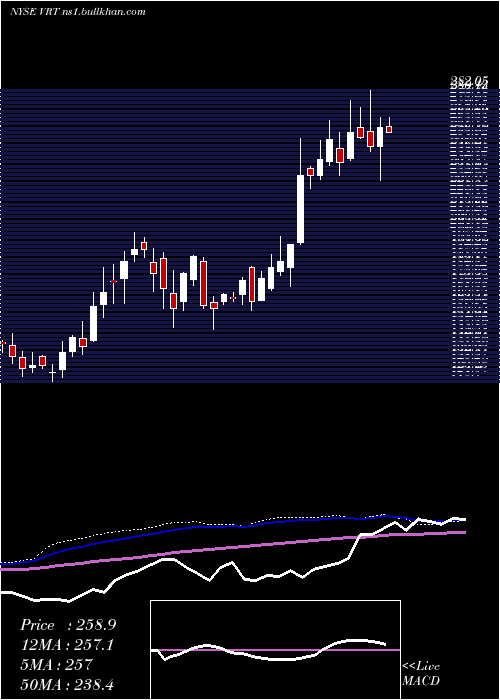Click the 'NYSE VRT ns1.bullkhan.com' chart title
Screen dimensions: 500x700
[x=78, y=12]
